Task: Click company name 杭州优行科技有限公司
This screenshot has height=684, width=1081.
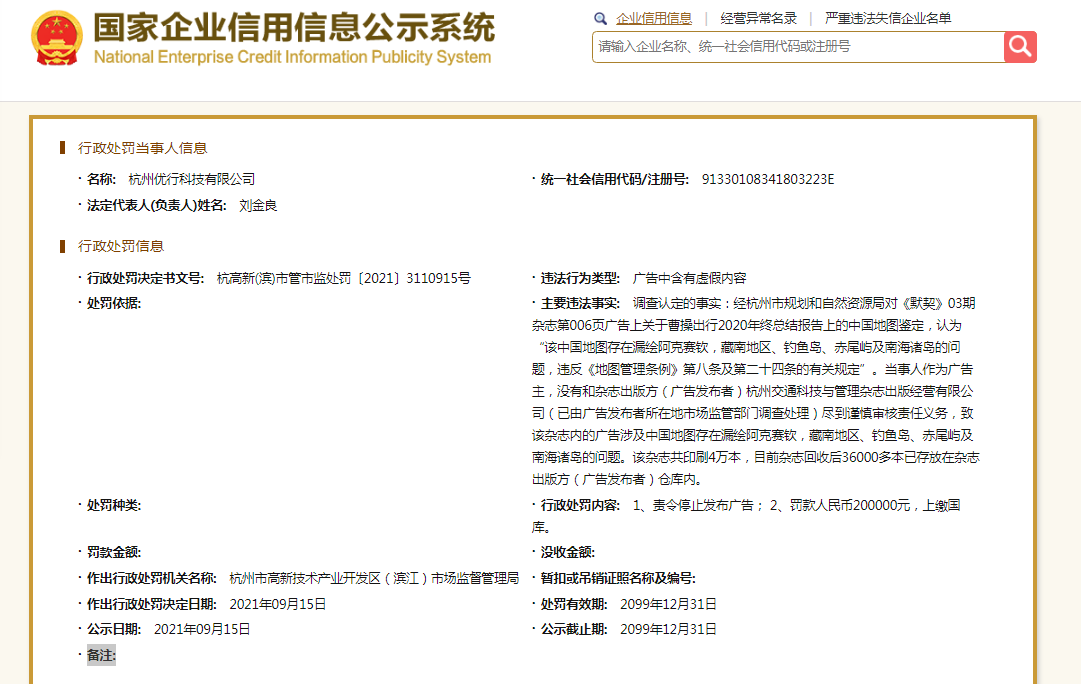Action: 192,179
